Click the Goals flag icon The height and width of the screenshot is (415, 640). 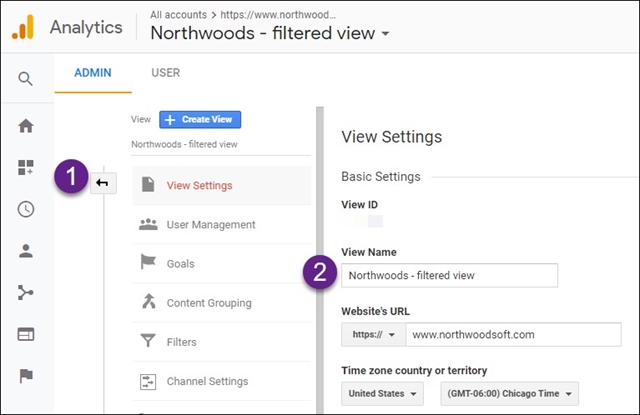[x=148, y=262]
